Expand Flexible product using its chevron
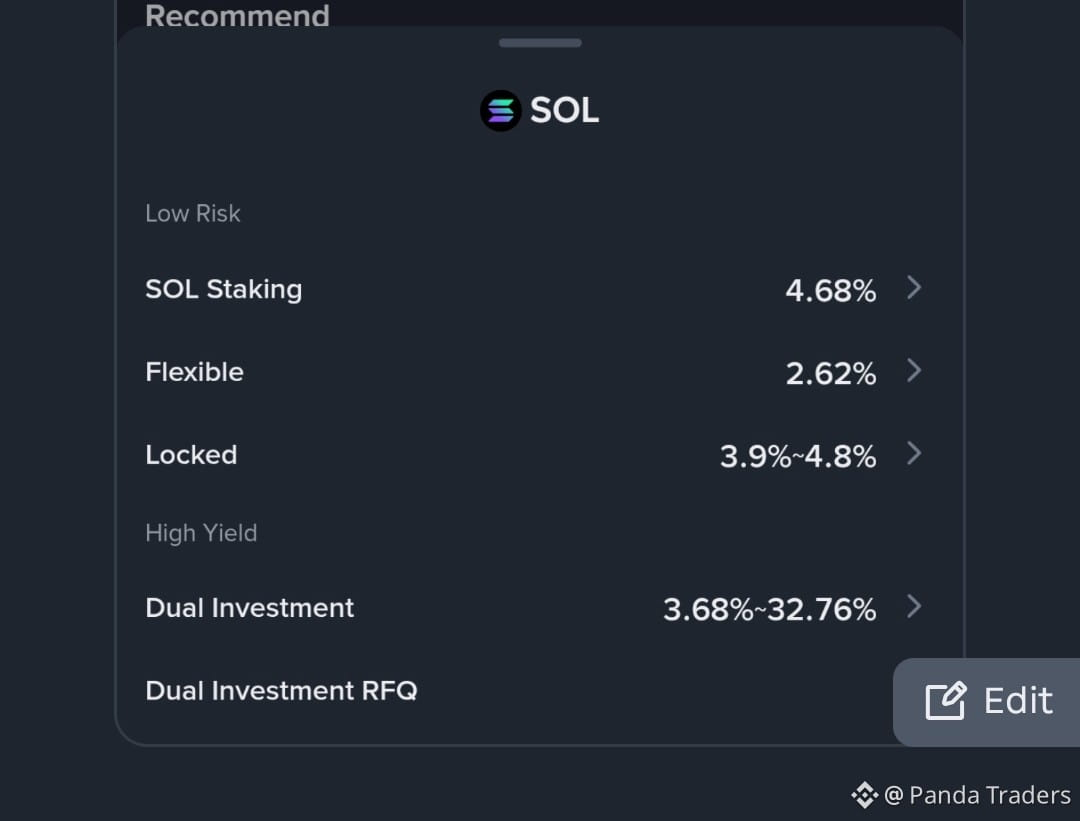 [914, 371]
